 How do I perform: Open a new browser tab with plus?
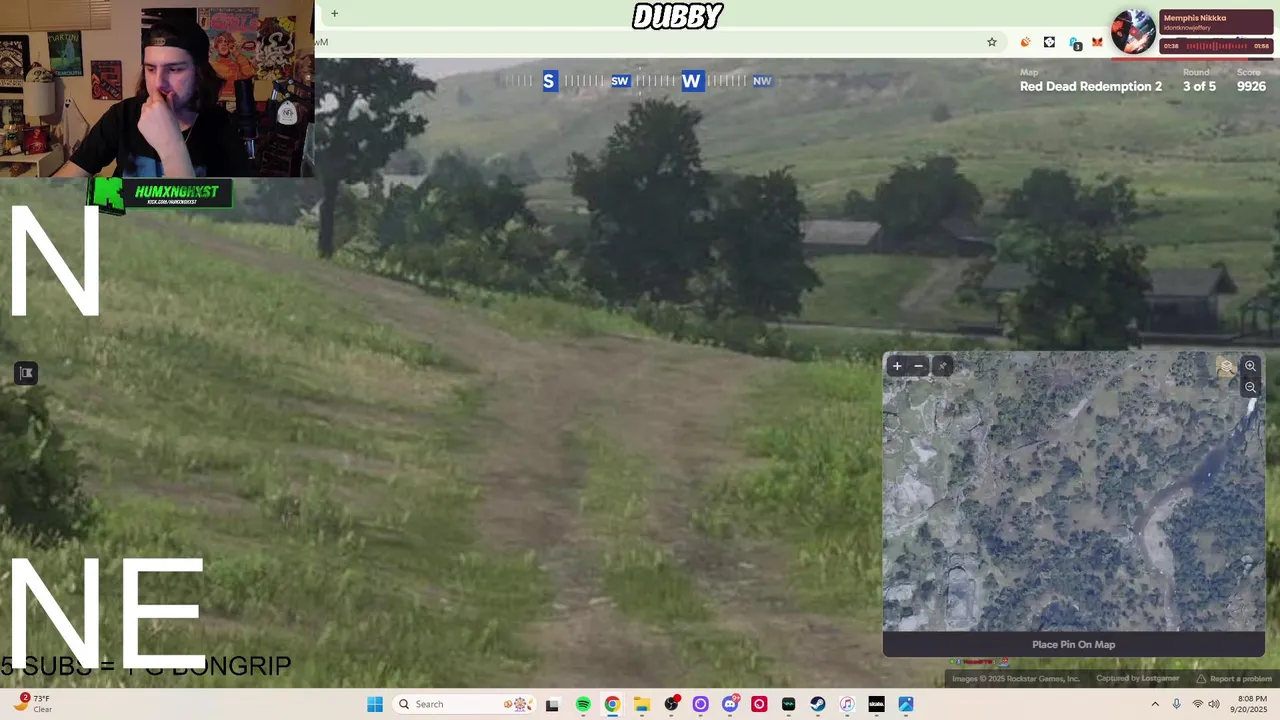click(x=335, y=13)
